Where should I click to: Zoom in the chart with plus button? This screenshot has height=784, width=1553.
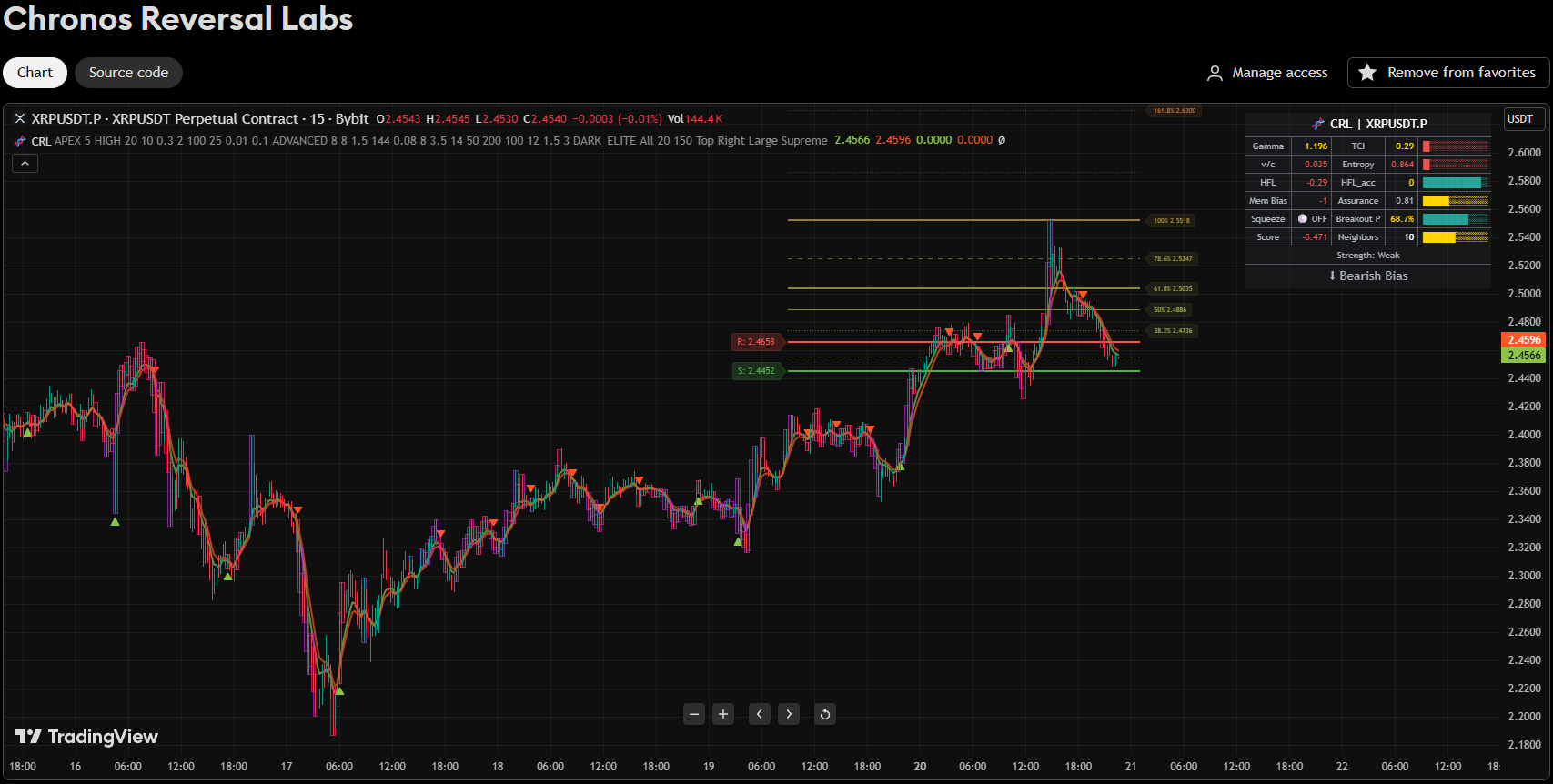click(723, 714)
